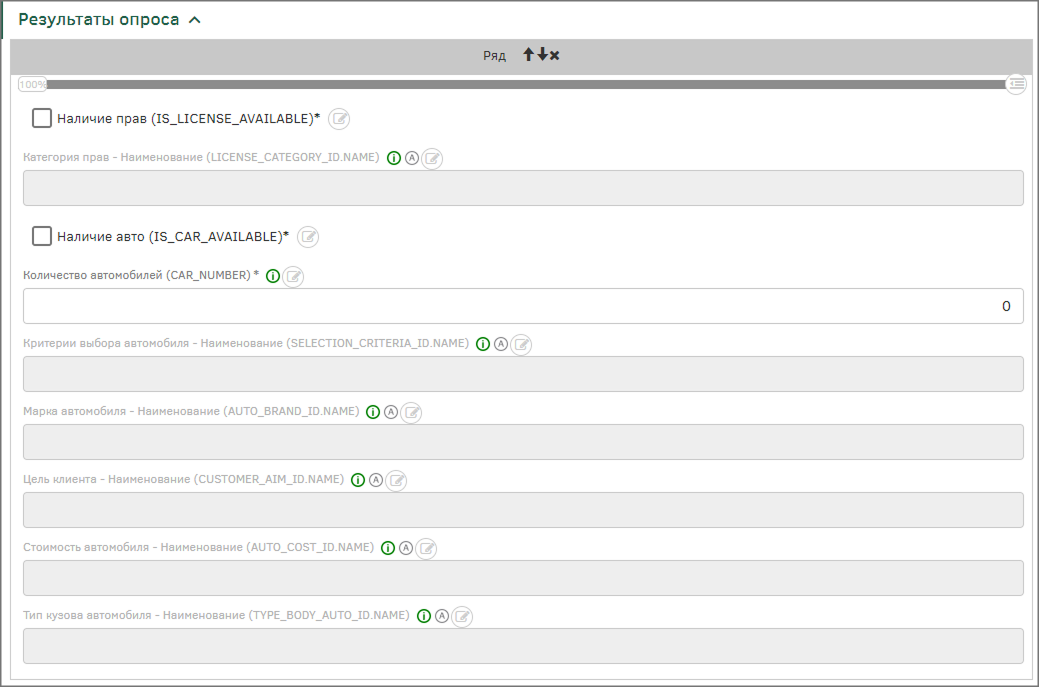The height and width of the screenshot is (687, 1039).
Task: Click move row down arrow icon
Action: (x=542, y=55)
